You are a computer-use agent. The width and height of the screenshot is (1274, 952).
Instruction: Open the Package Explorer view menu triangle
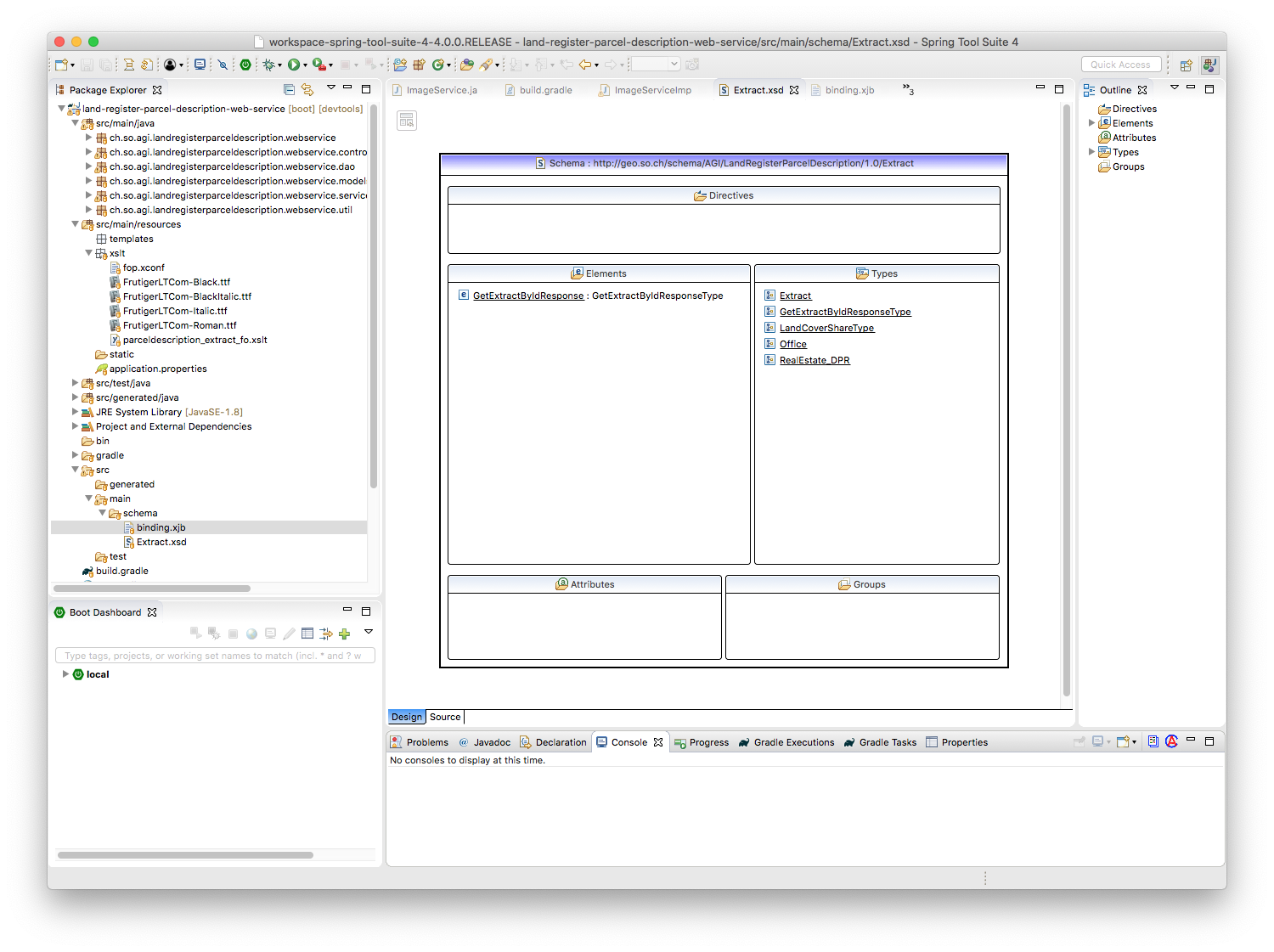click(331, 87)
